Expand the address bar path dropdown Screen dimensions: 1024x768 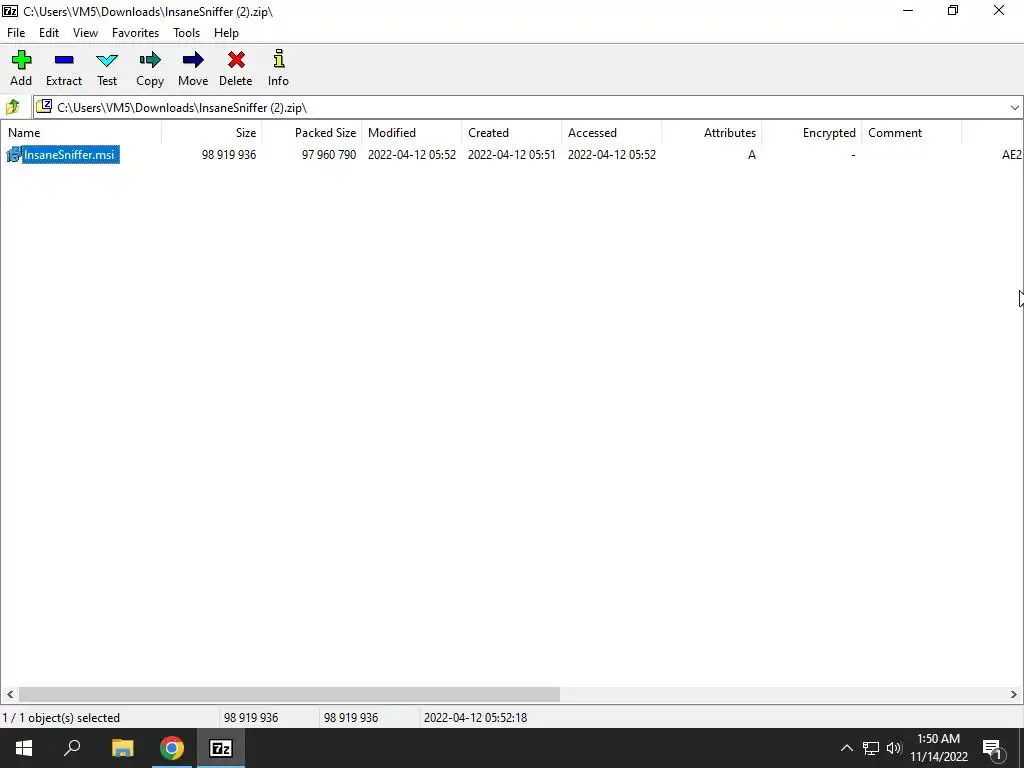click(1014, 108)
